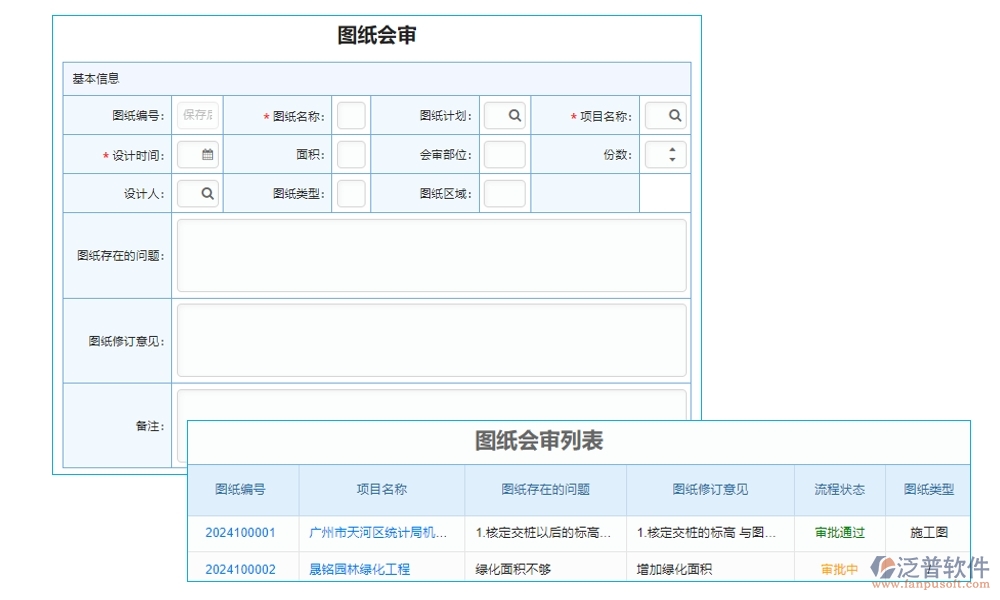Viewport: 1000px width, 600px height.
Task: Open the 项目名称 search magnifier icon
Action: (x=665, y=115)
